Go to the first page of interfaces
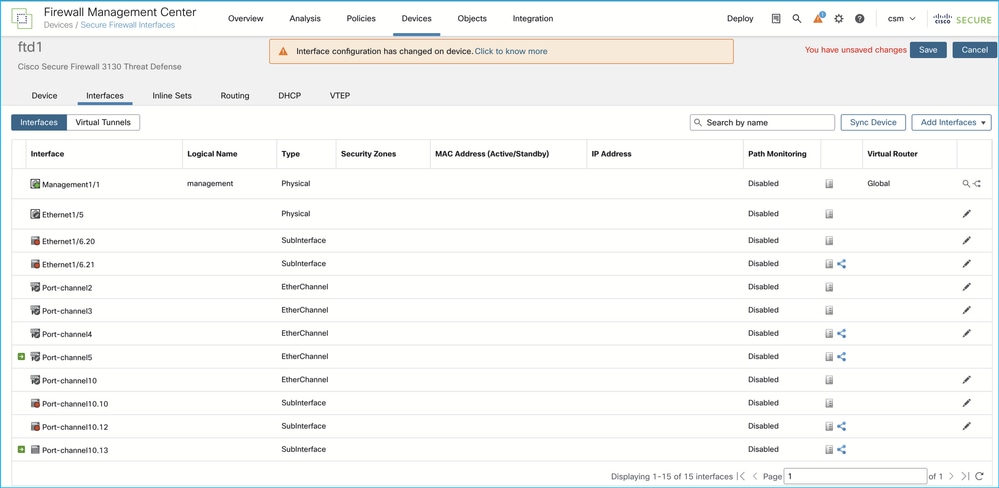This screenshot has height=488, width=999. point(741,476)
